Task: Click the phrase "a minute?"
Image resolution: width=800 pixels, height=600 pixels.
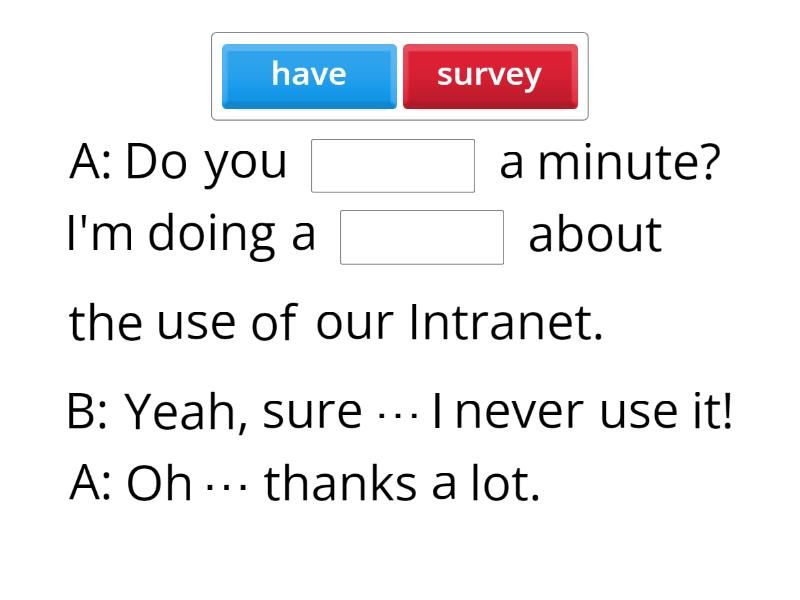Action: tap(610, 162)
